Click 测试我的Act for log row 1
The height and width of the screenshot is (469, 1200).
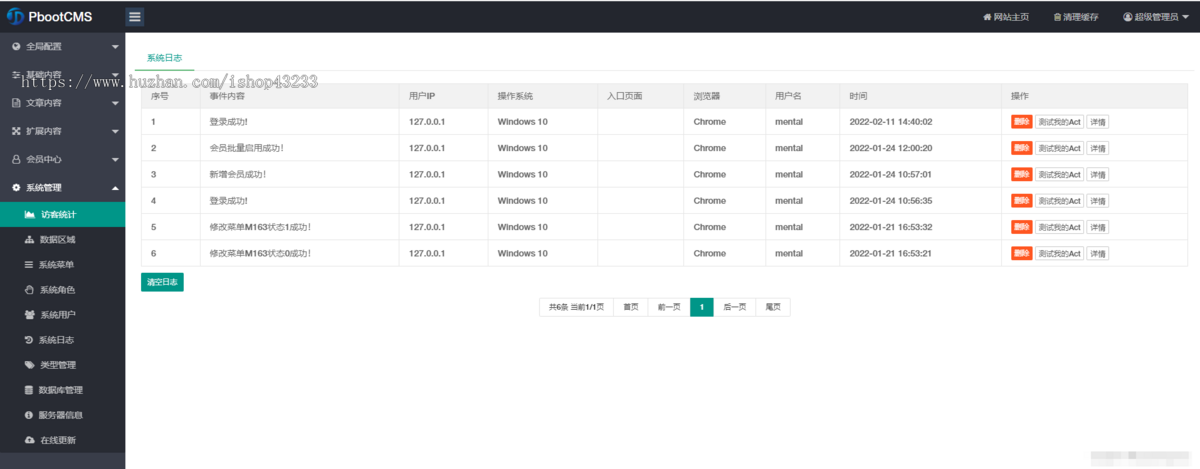point(1059,122)
